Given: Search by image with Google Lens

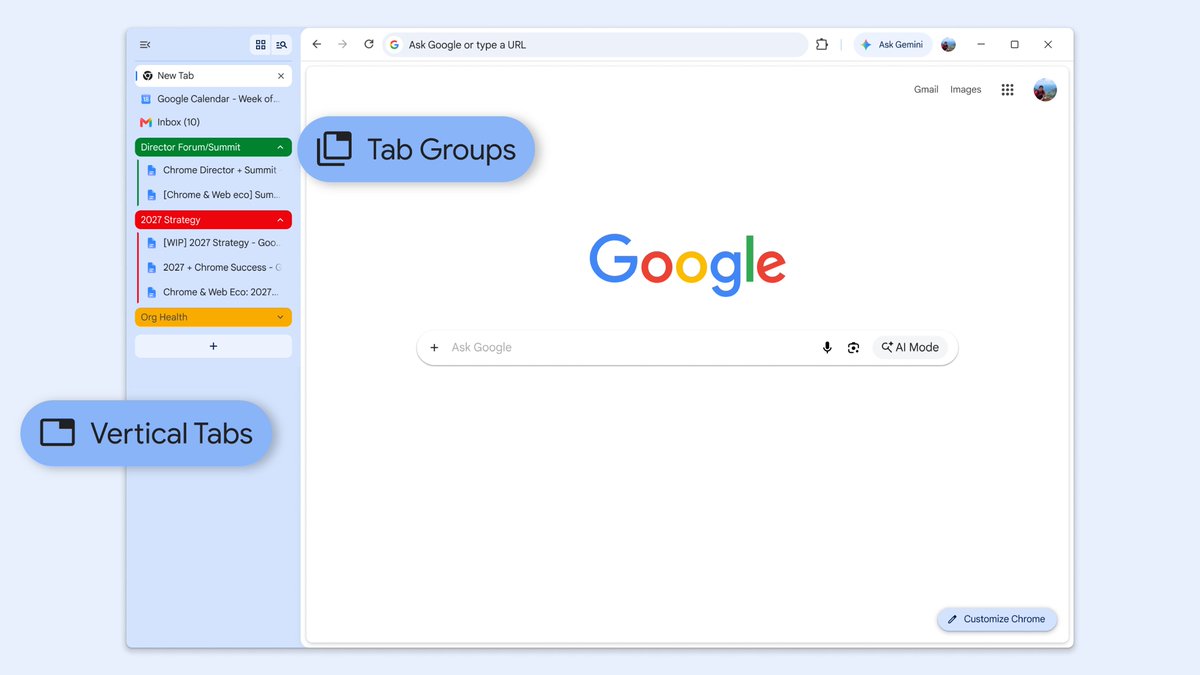Looking at the screenshot, I should tap(853, 348).
